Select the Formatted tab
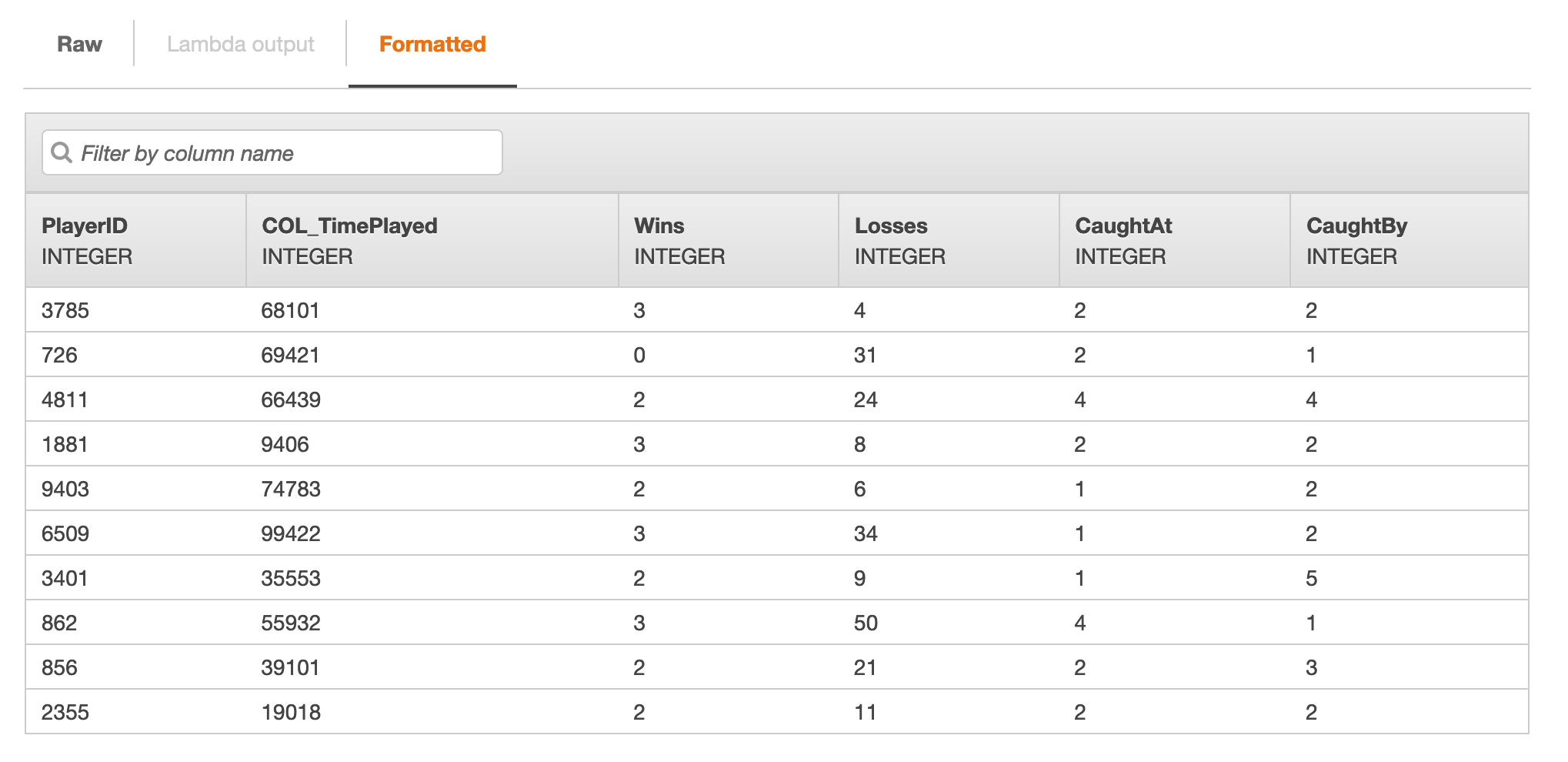The height and width of the screenshot is (762, 1568). pos(432,45)
